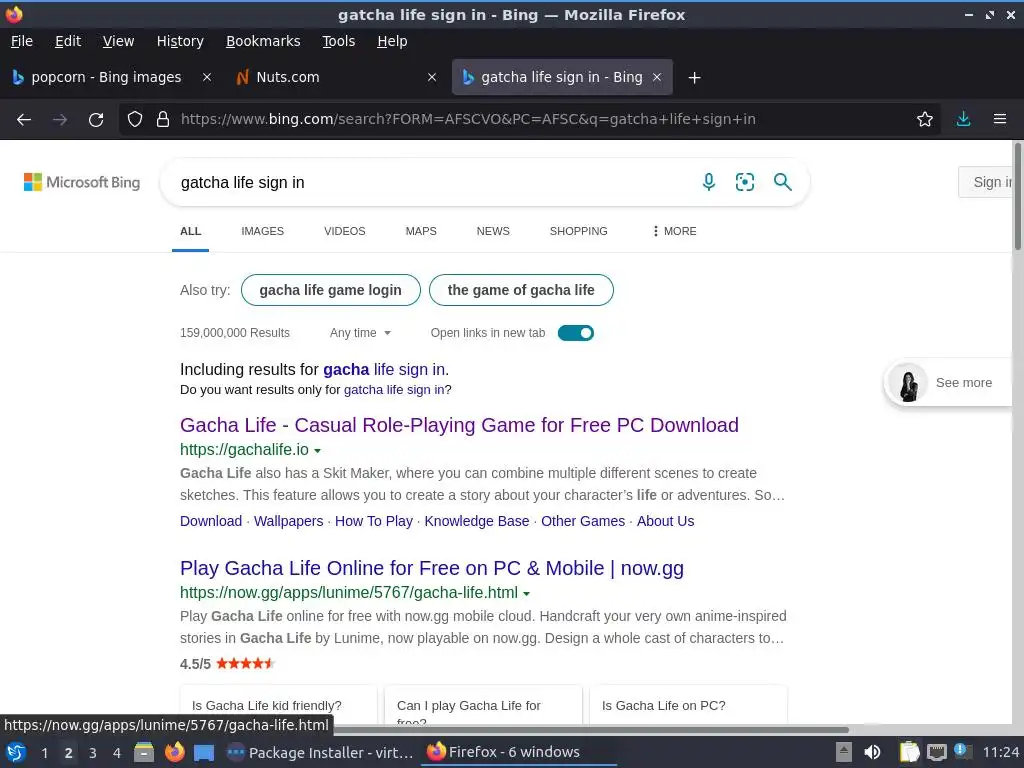Image resolution: width=1024 pixels, height=768 pixels.
Task: View site security lock info
Action: pyautogui.click(x=163, y=120)
